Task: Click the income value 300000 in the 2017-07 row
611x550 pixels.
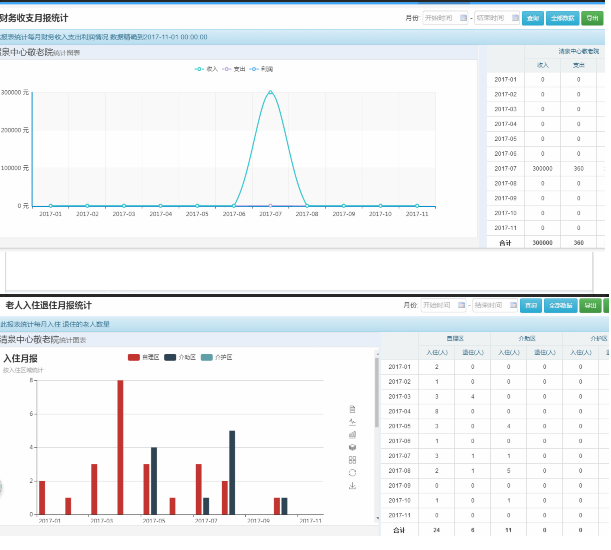Action: tap(542, 168)
